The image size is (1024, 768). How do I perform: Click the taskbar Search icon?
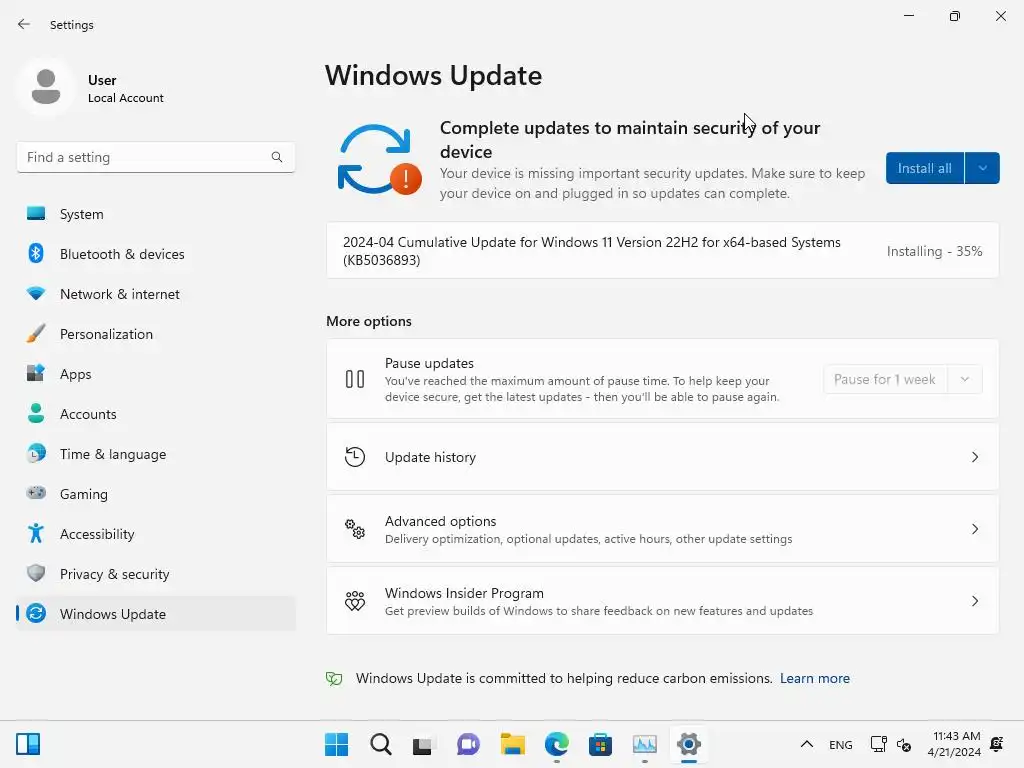tap(381, 744)
